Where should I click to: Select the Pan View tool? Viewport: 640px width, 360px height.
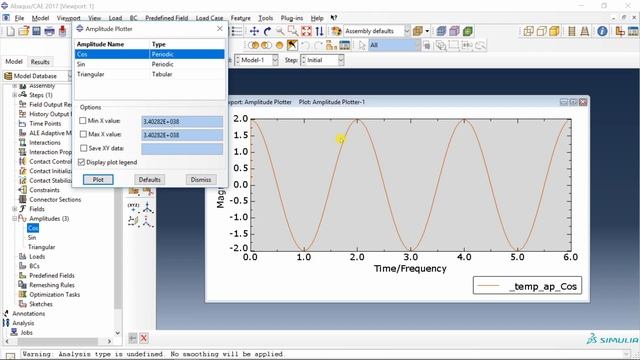pyautogui.click(x=254, y=31)
